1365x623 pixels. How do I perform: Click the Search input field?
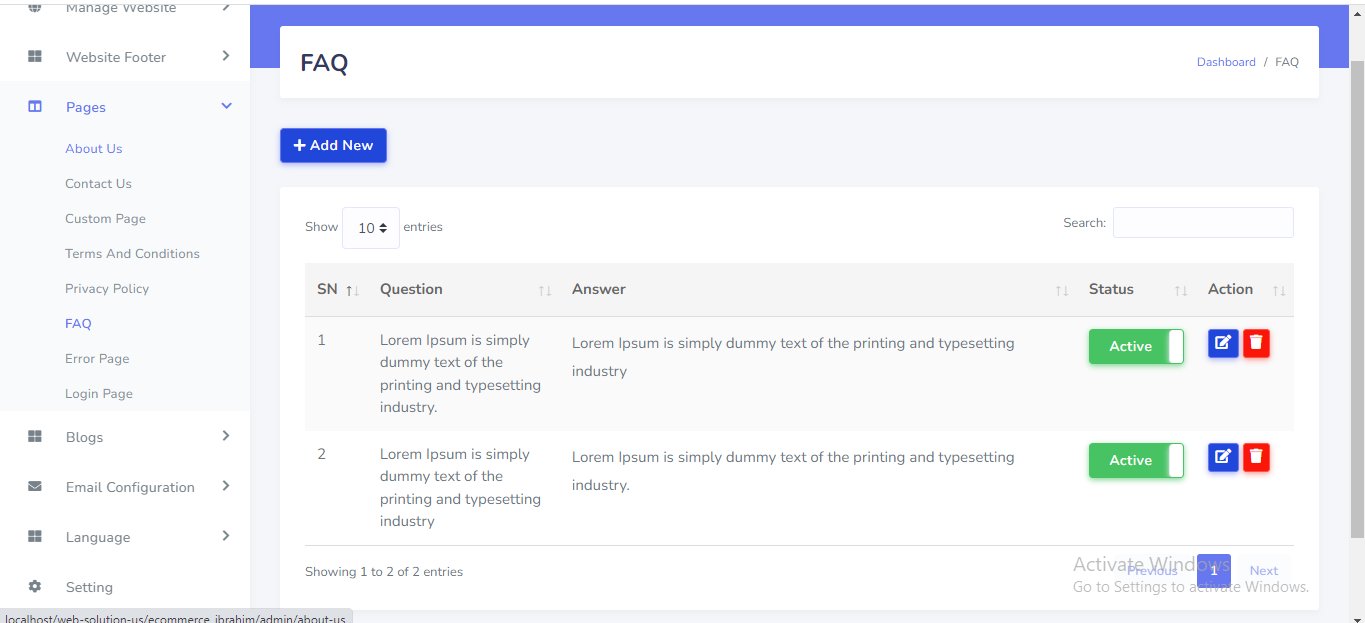tap(1202, 223)
